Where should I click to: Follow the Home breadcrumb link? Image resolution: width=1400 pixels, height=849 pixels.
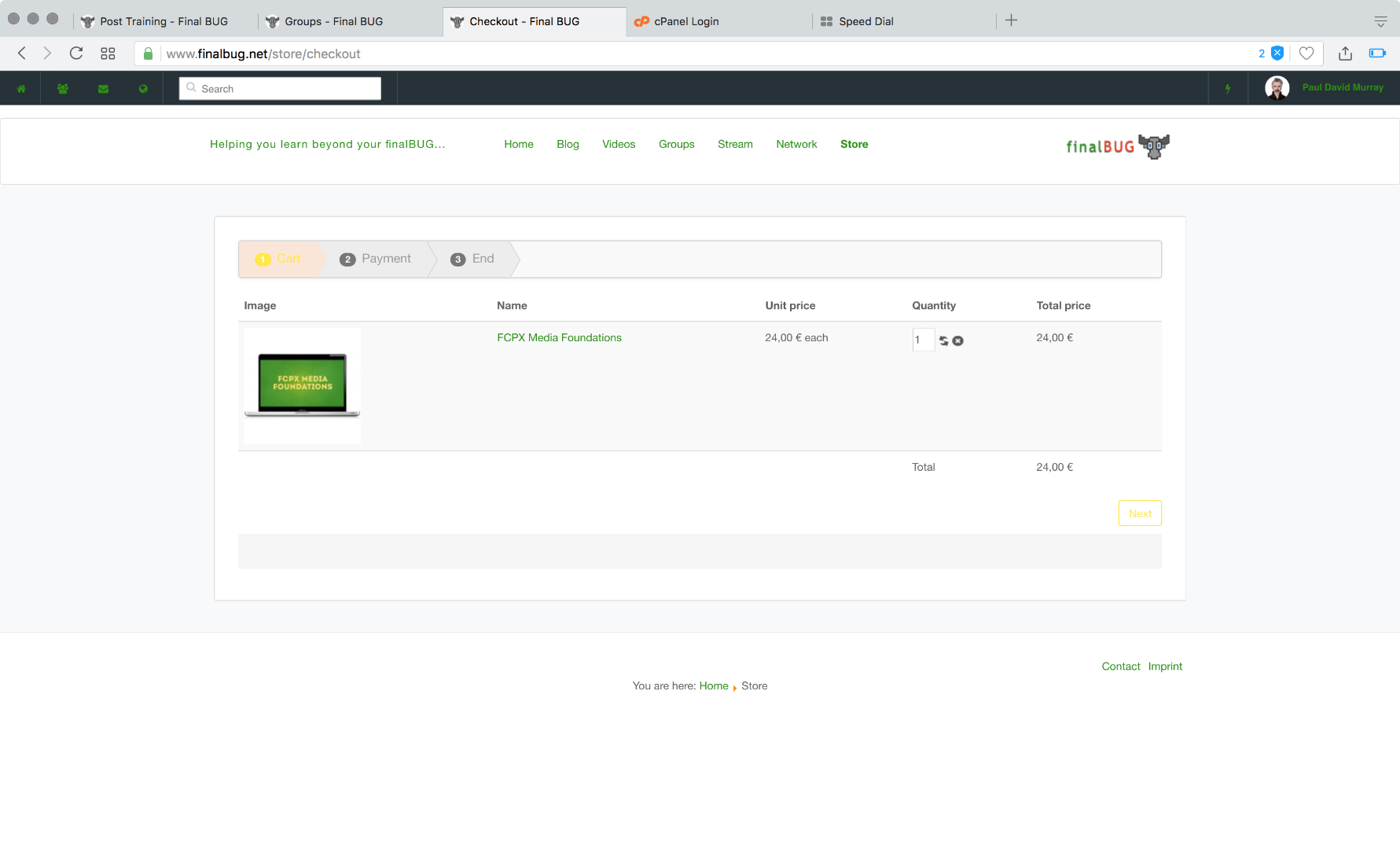(x=714, y=685)
